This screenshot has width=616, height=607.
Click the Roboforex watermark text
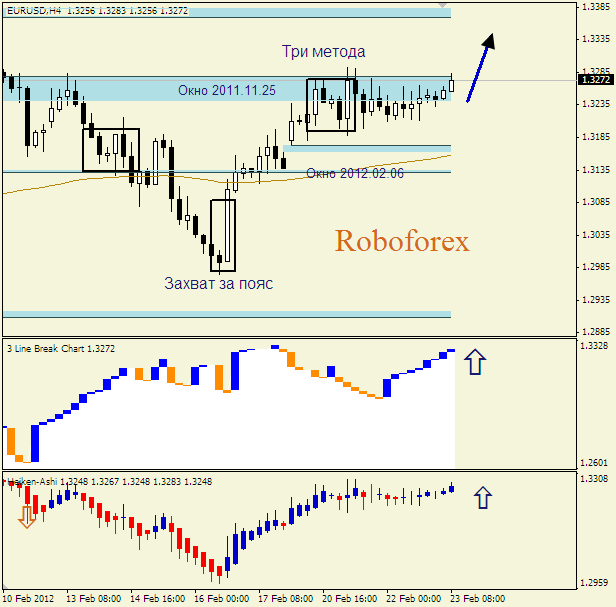(401, 241)
